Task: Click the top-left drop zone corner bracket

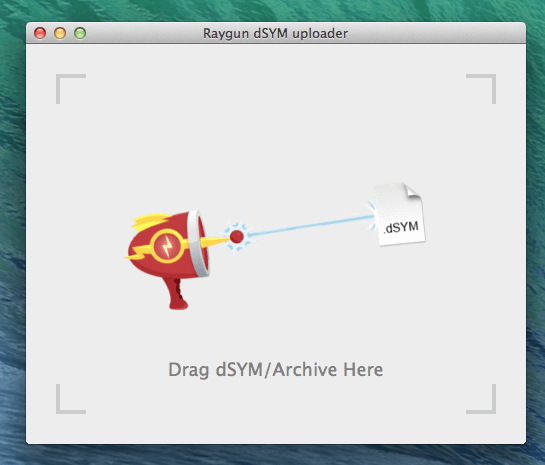Action: pos(71,89)
